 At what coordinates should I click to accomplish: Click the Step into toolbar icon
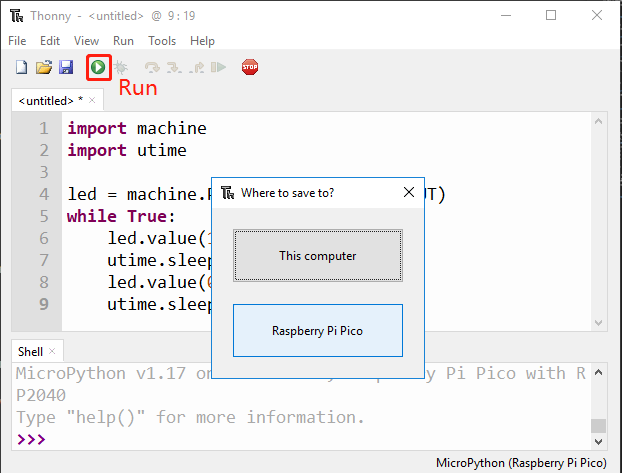click(x=174, y=67)
